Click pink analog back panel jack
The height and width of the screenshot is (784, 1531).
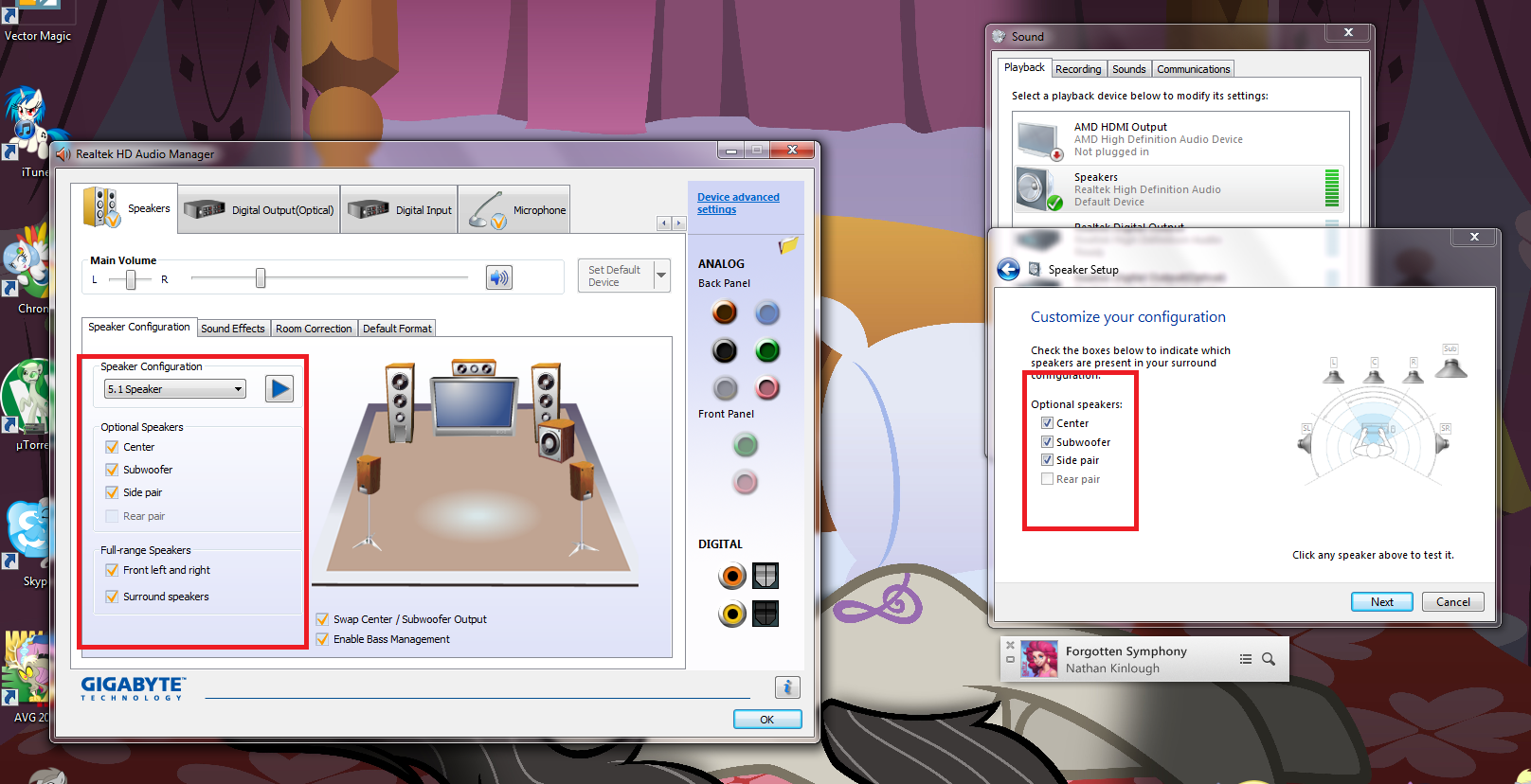point(767,388)
